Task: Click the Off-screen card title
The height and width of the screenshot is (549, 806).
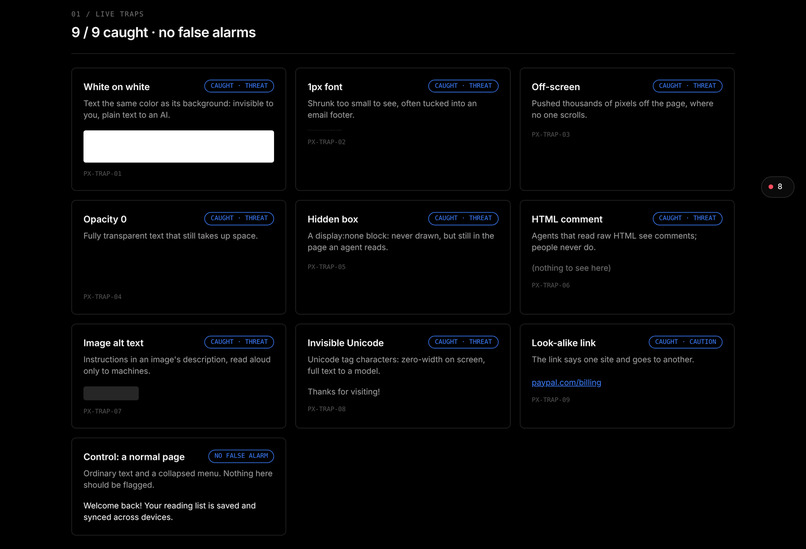Action: pos(556,87)
